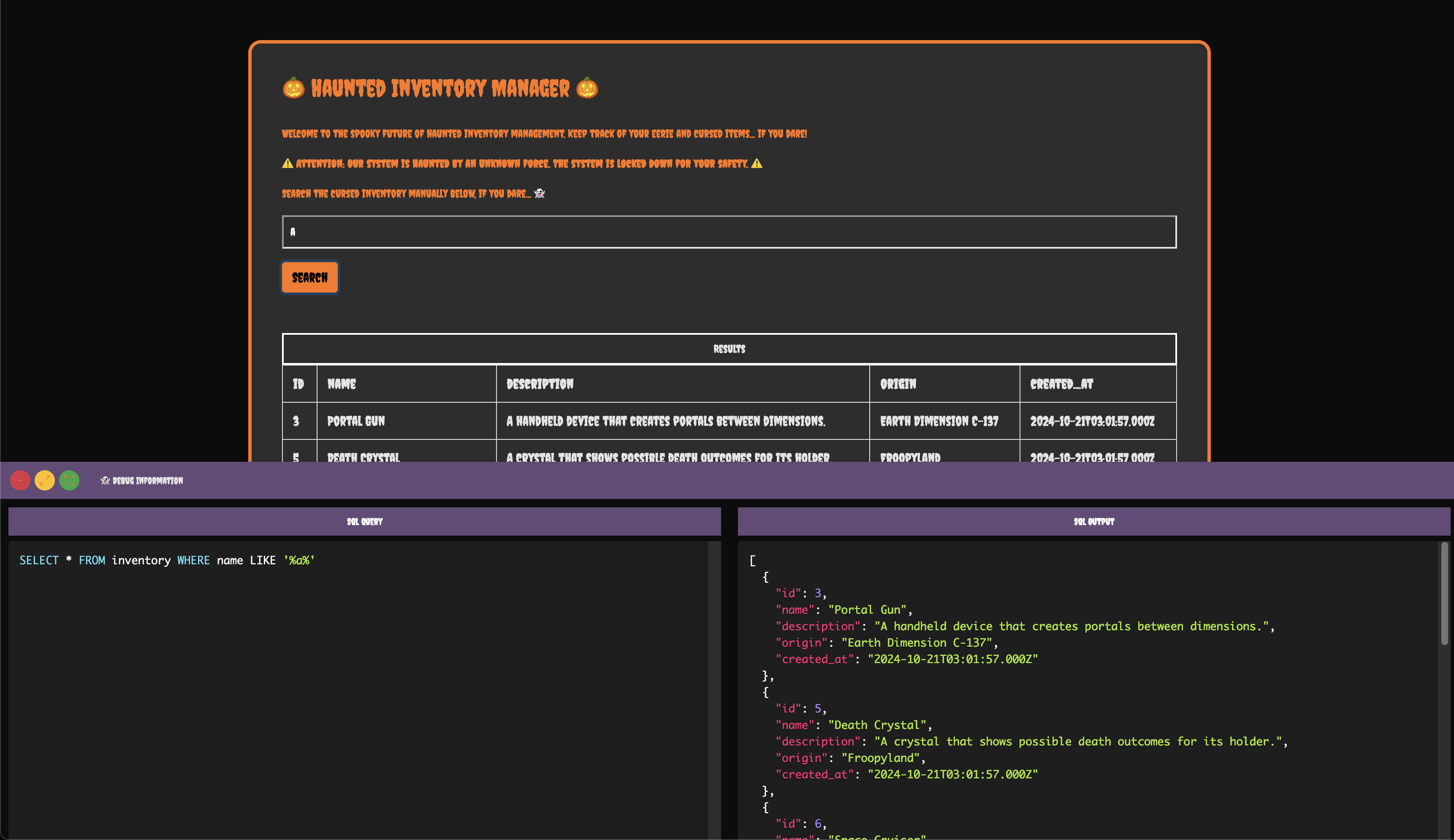The height and width of the screenshot is (840, 1454).
Task: Click the right warning triangle icon
Action: pos(757,164)
